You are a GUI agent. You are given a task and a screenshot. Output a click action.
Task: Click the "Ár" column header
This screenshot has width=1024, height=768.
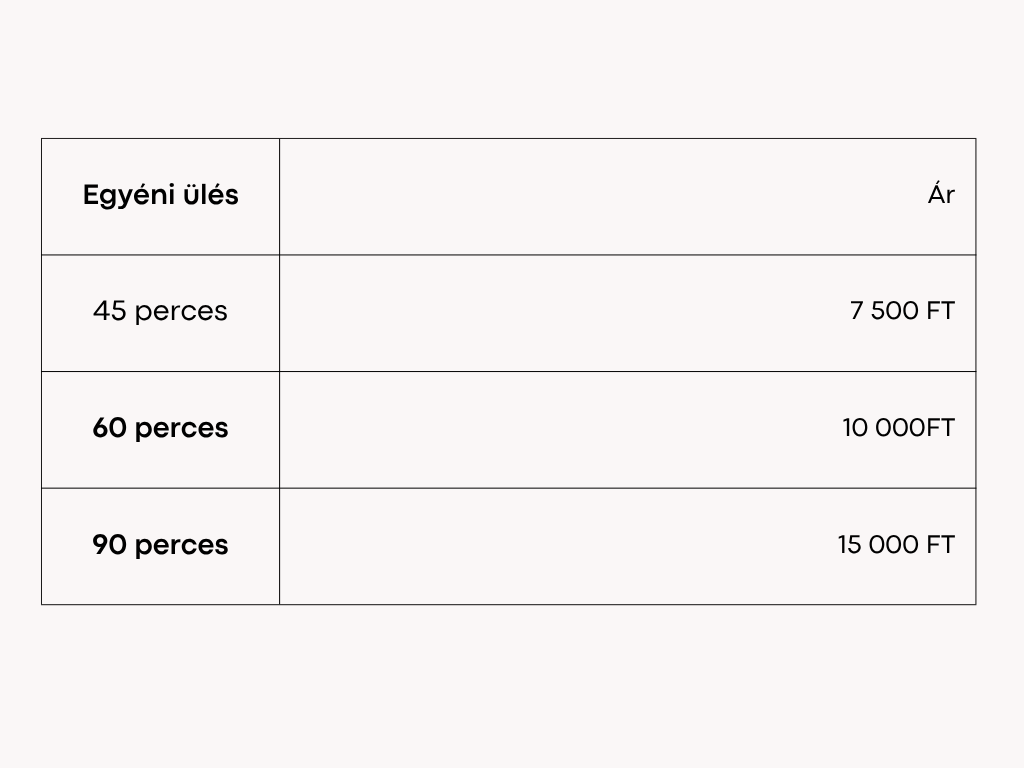pos(941,195)
